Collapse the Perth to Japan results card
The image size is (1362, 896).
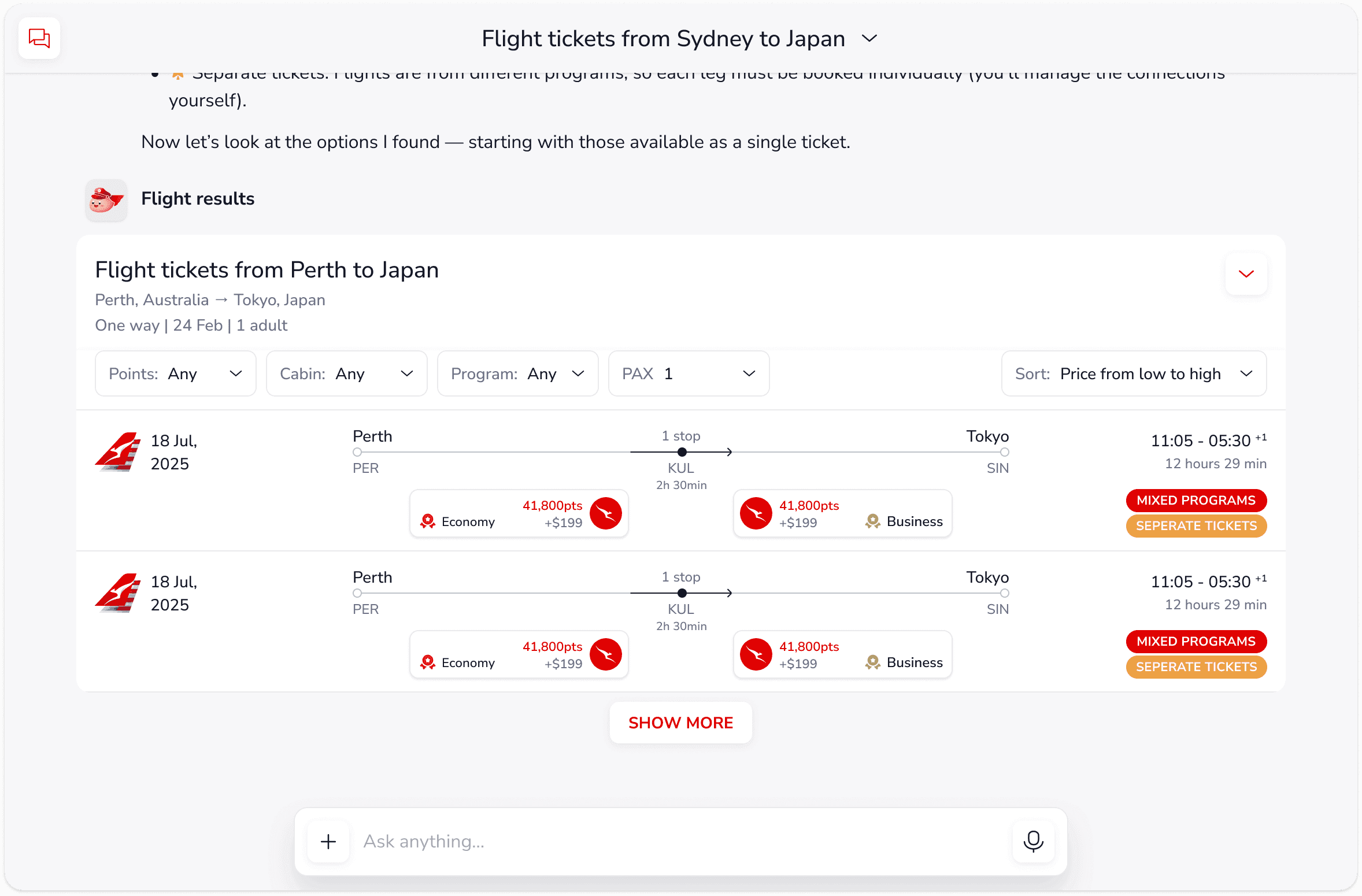coord(1246,273)
